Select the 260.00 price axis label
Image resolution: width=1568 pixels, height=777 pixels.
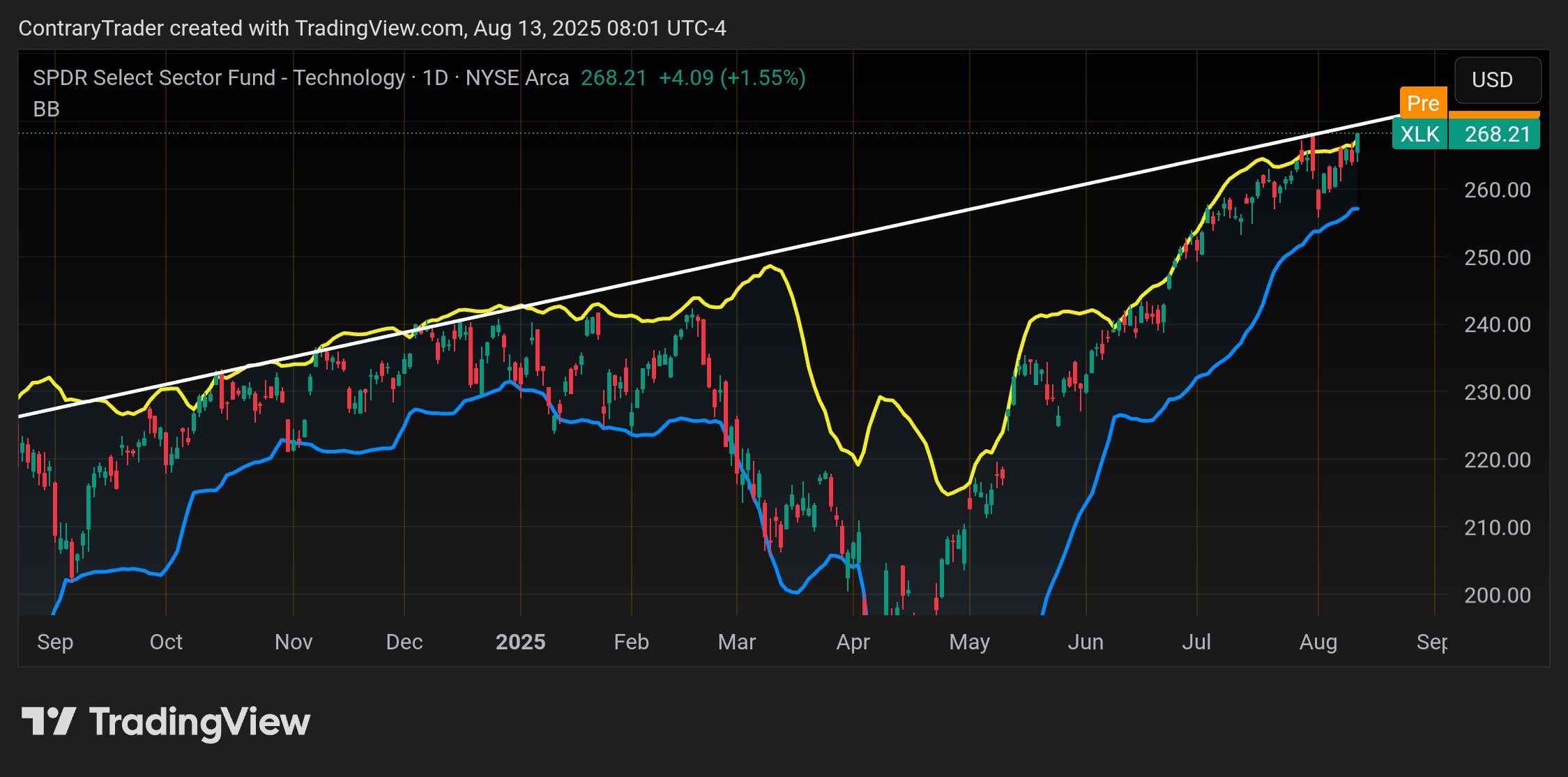[x=1497, y=190]
